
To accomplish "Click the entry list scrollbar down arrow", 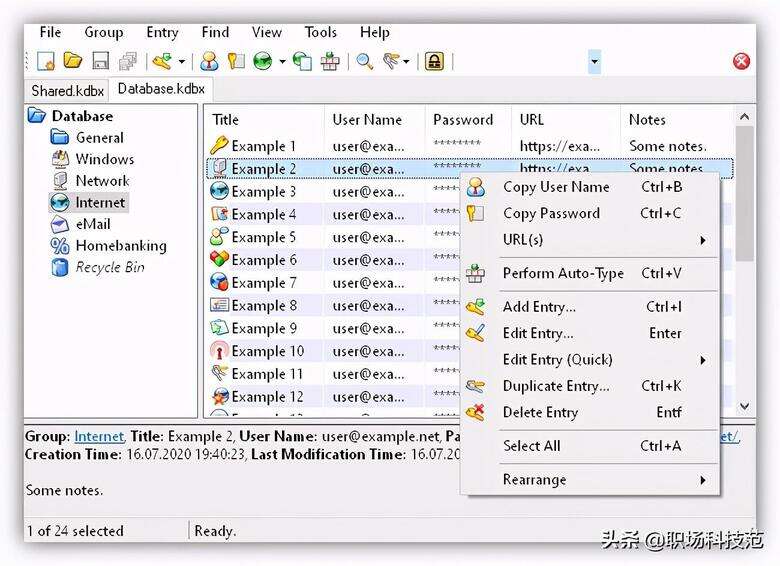I will coord(744,406).
